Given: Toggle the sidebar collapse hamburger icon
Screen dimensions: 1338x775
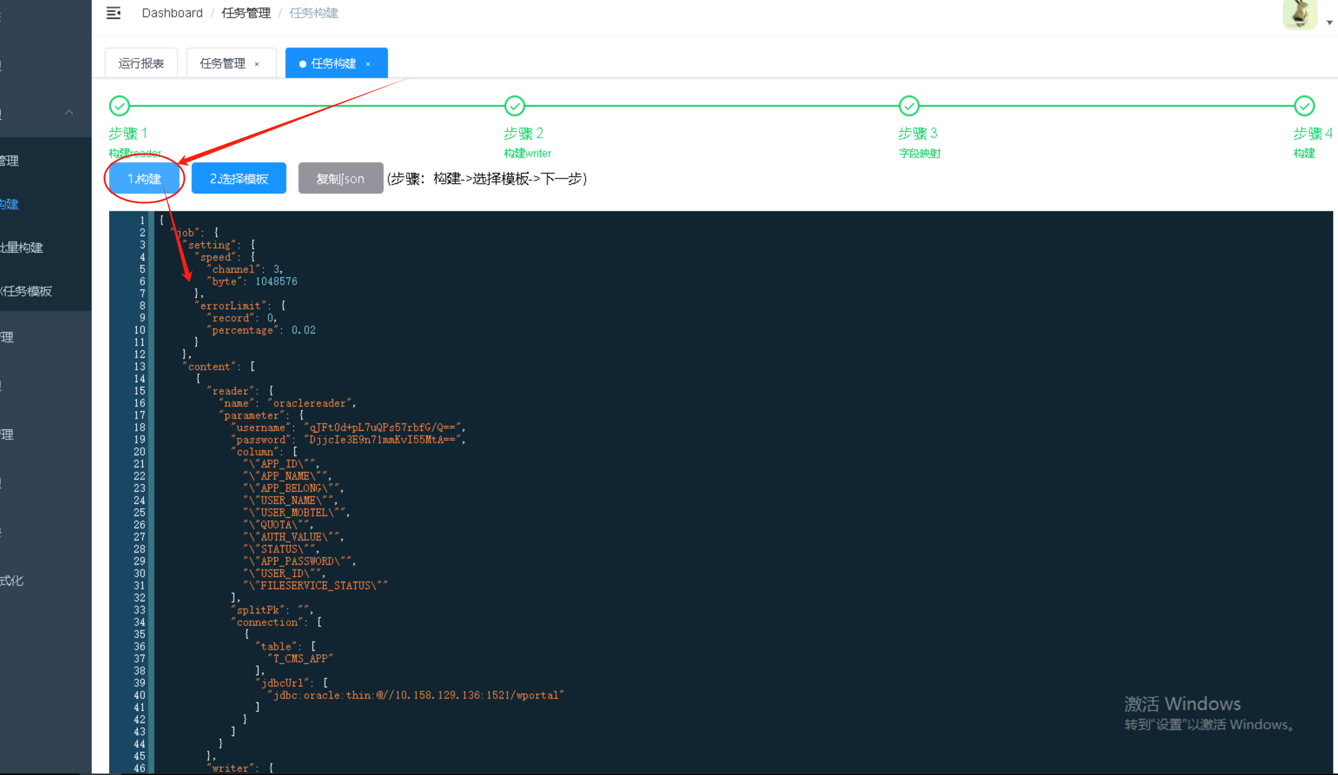Looking at the screenshot, I should coord(113,13).
